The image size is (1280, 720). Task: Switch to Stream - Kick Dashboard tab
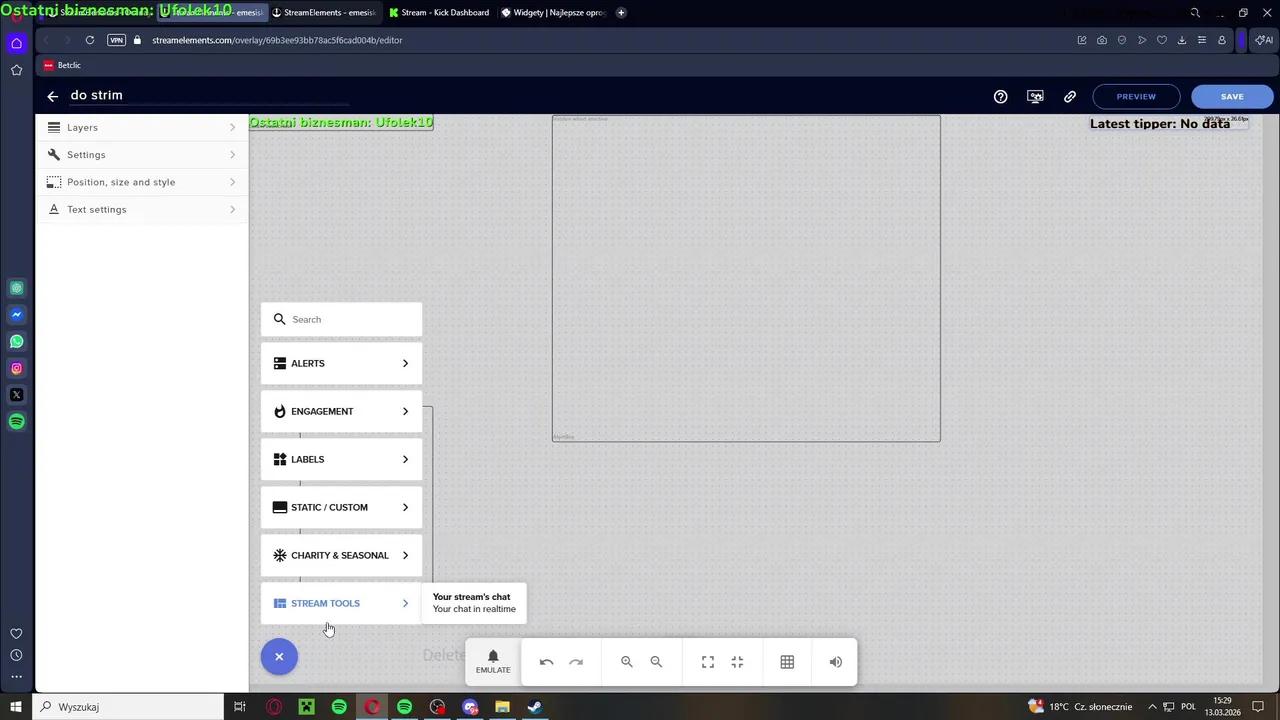click(x=439, y=13)
